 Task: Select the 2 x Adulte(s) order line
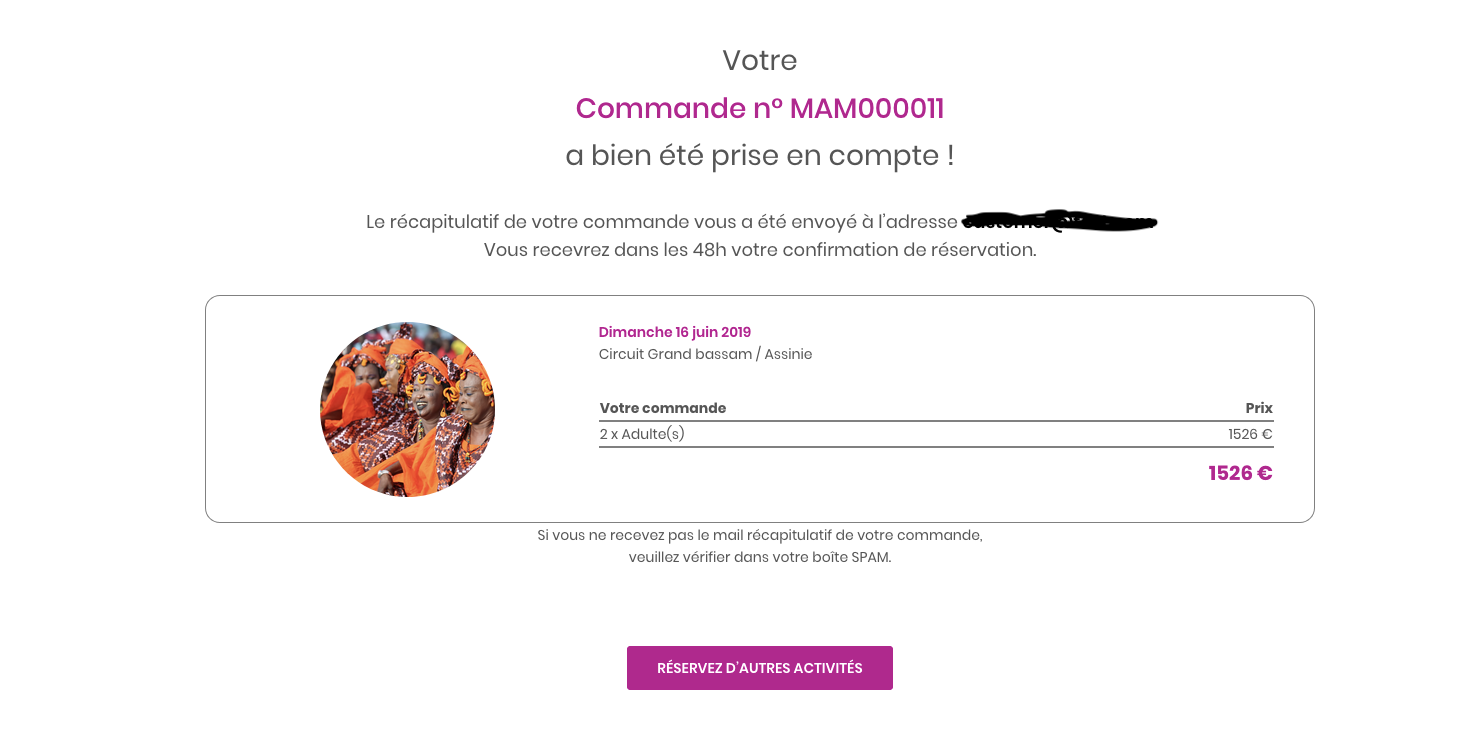[x=642, y=434]
